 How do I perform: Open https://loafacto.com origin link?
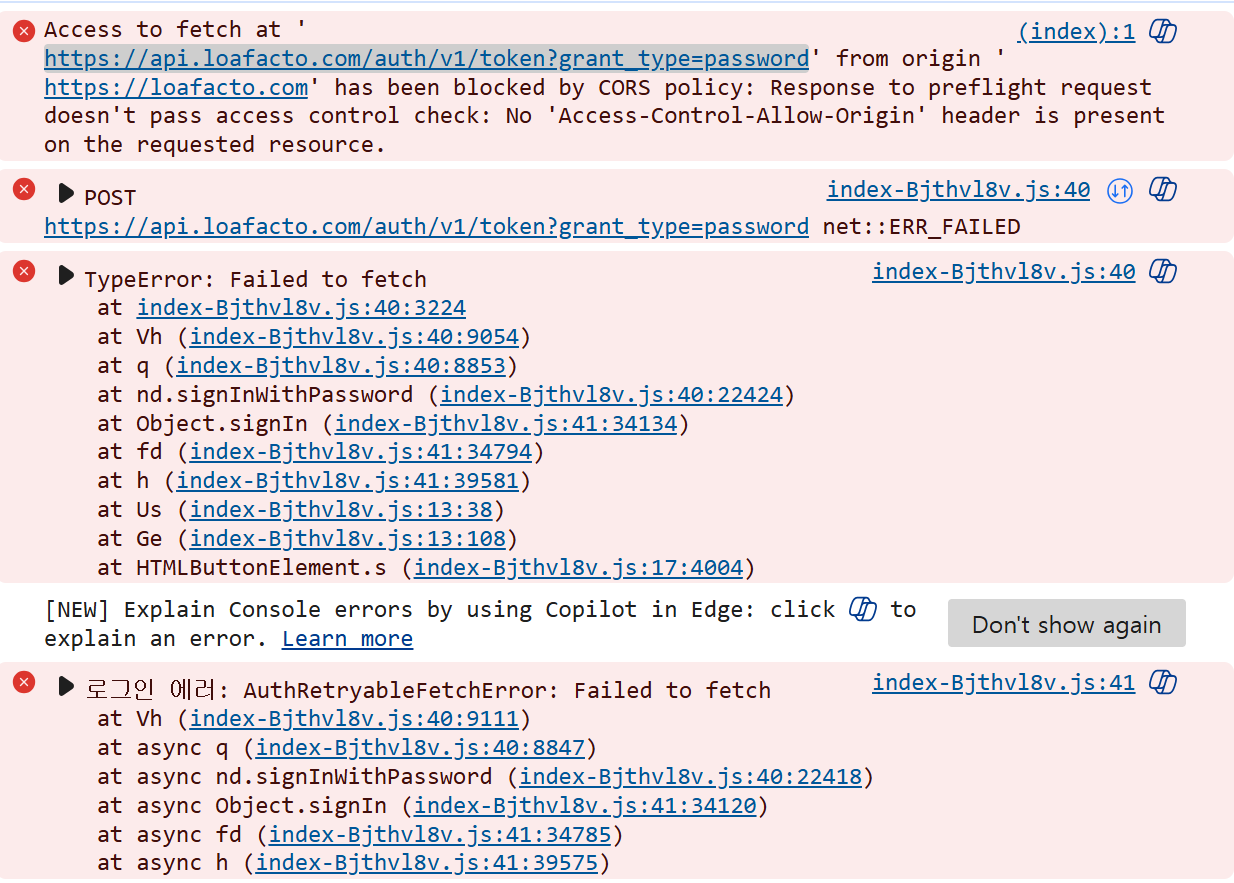tap(176, 87)
